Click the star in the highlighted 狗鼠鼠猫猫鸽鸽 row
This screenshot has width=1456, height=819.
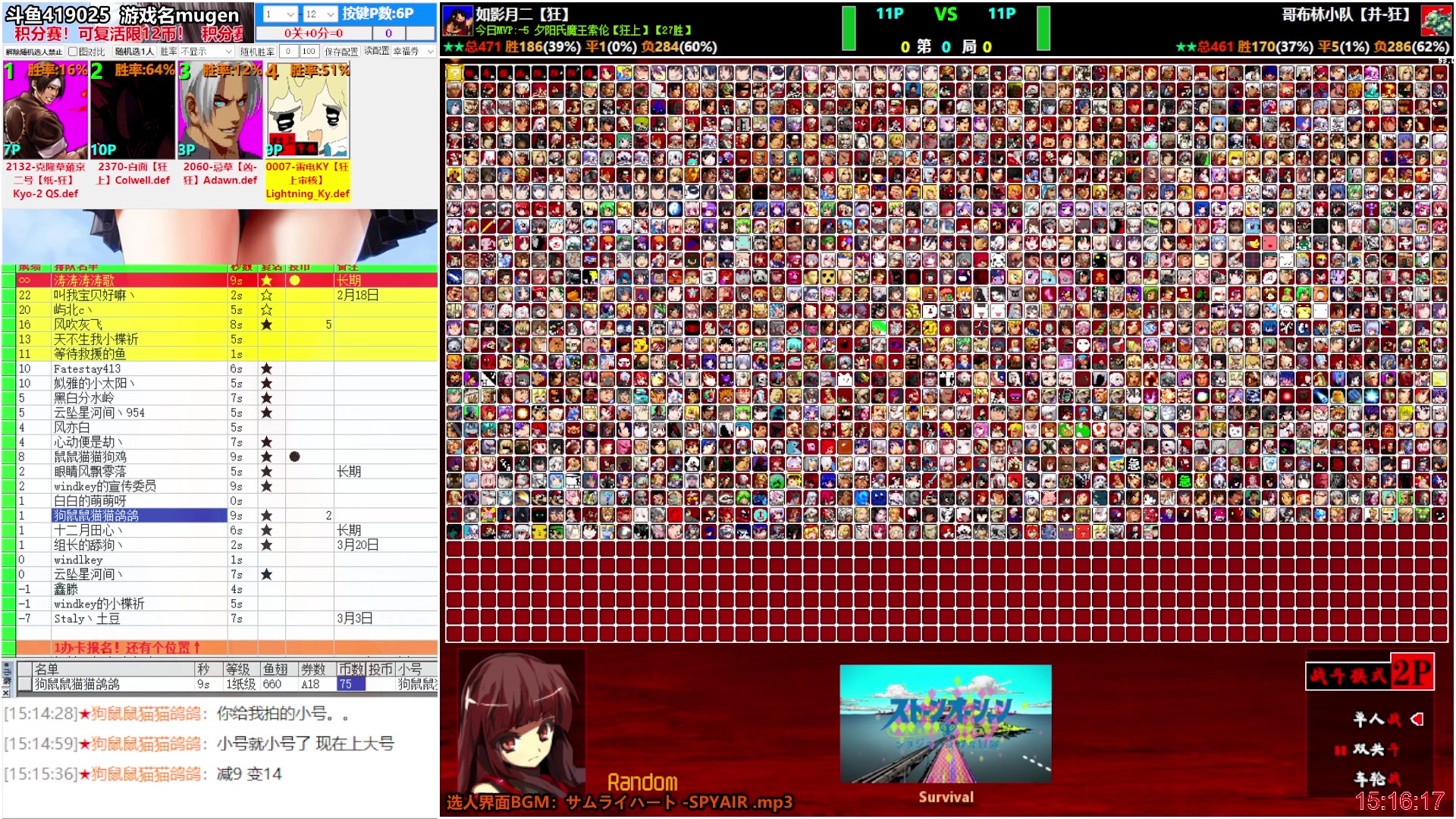point(266,516)
